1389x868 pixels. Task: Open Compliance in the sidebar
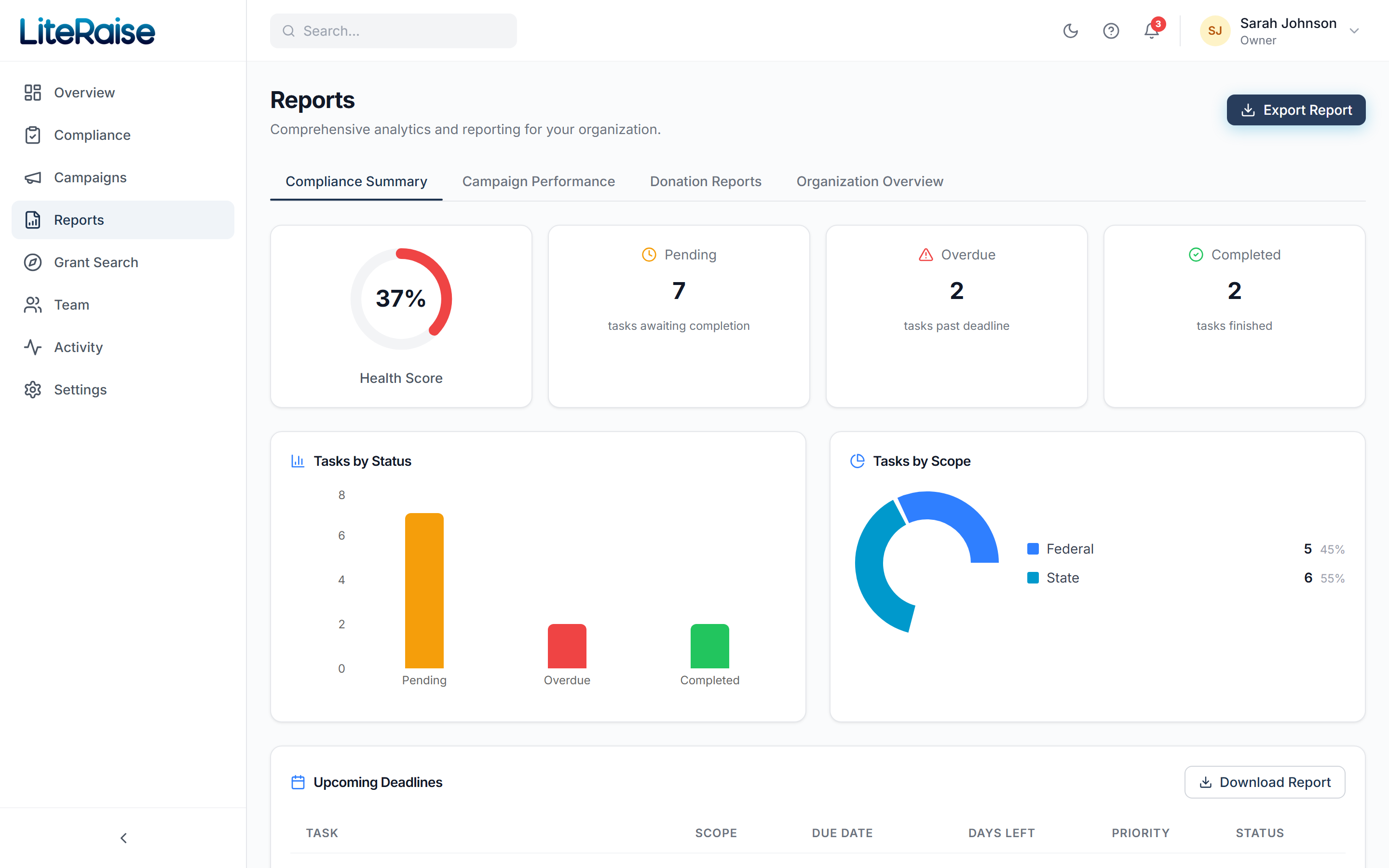[x=123, y=135]
